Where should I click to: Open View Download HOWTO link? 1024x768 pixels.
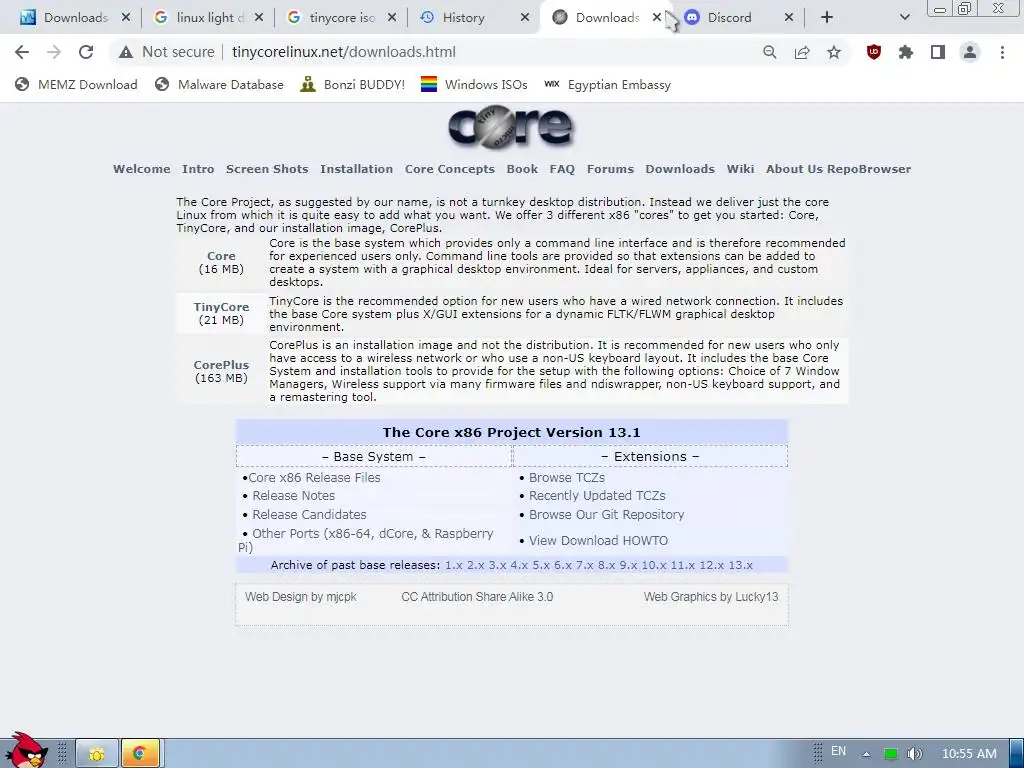[598, 541]
